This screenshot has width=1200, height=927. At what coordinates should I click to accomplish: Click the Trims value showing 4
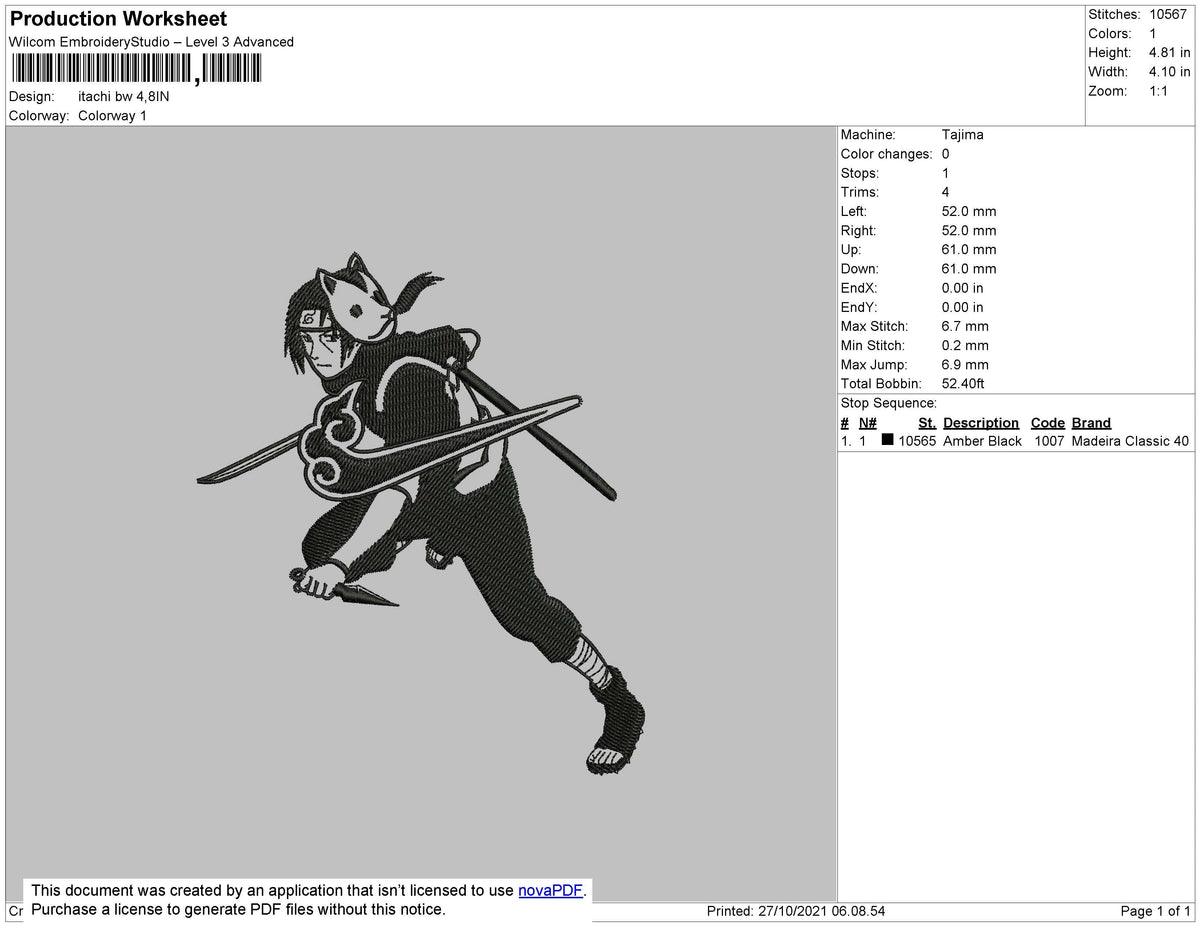tap(946, 192)
